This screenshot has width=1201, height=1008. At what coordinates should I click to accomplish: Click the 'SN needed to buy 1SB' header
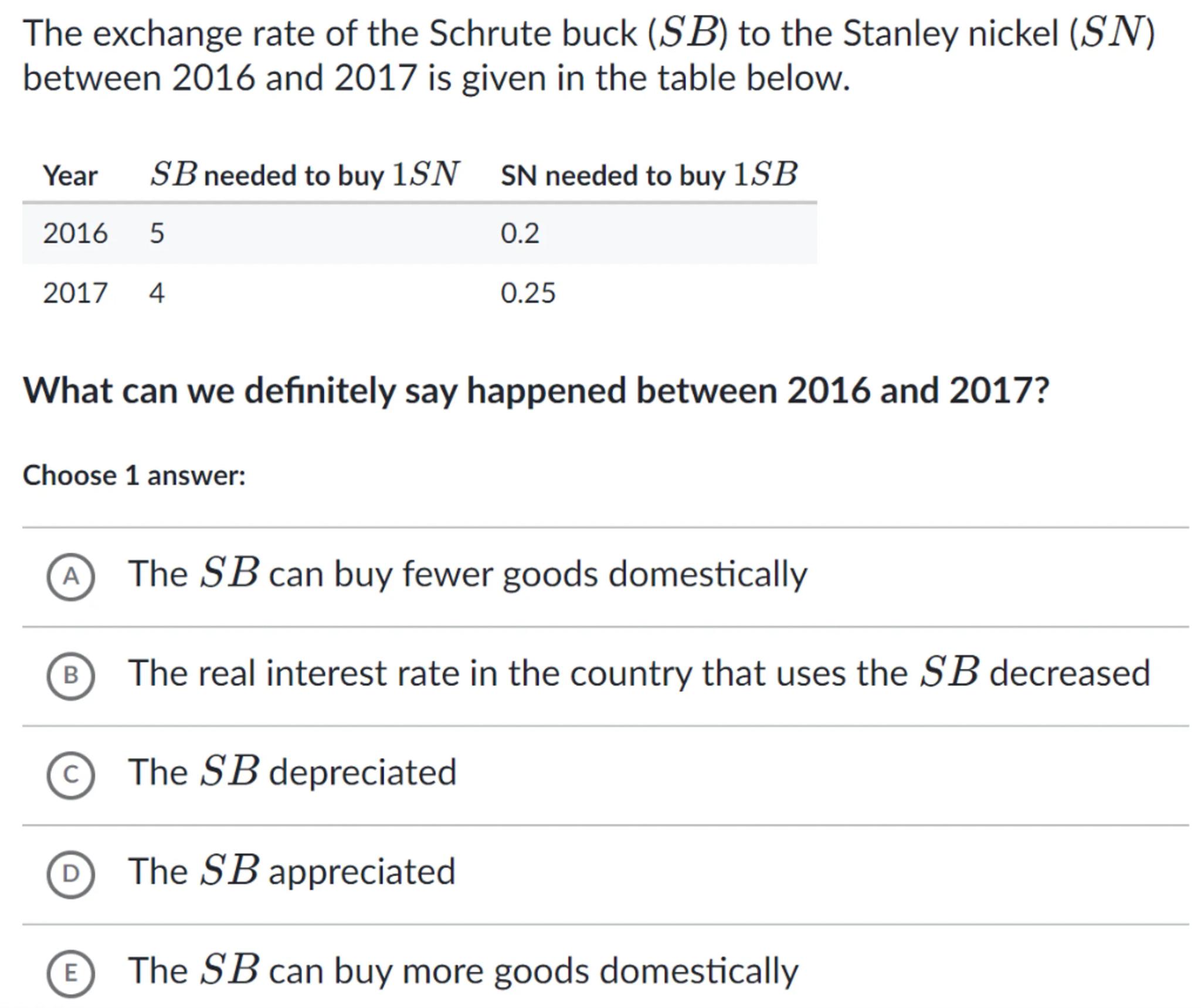649,175
